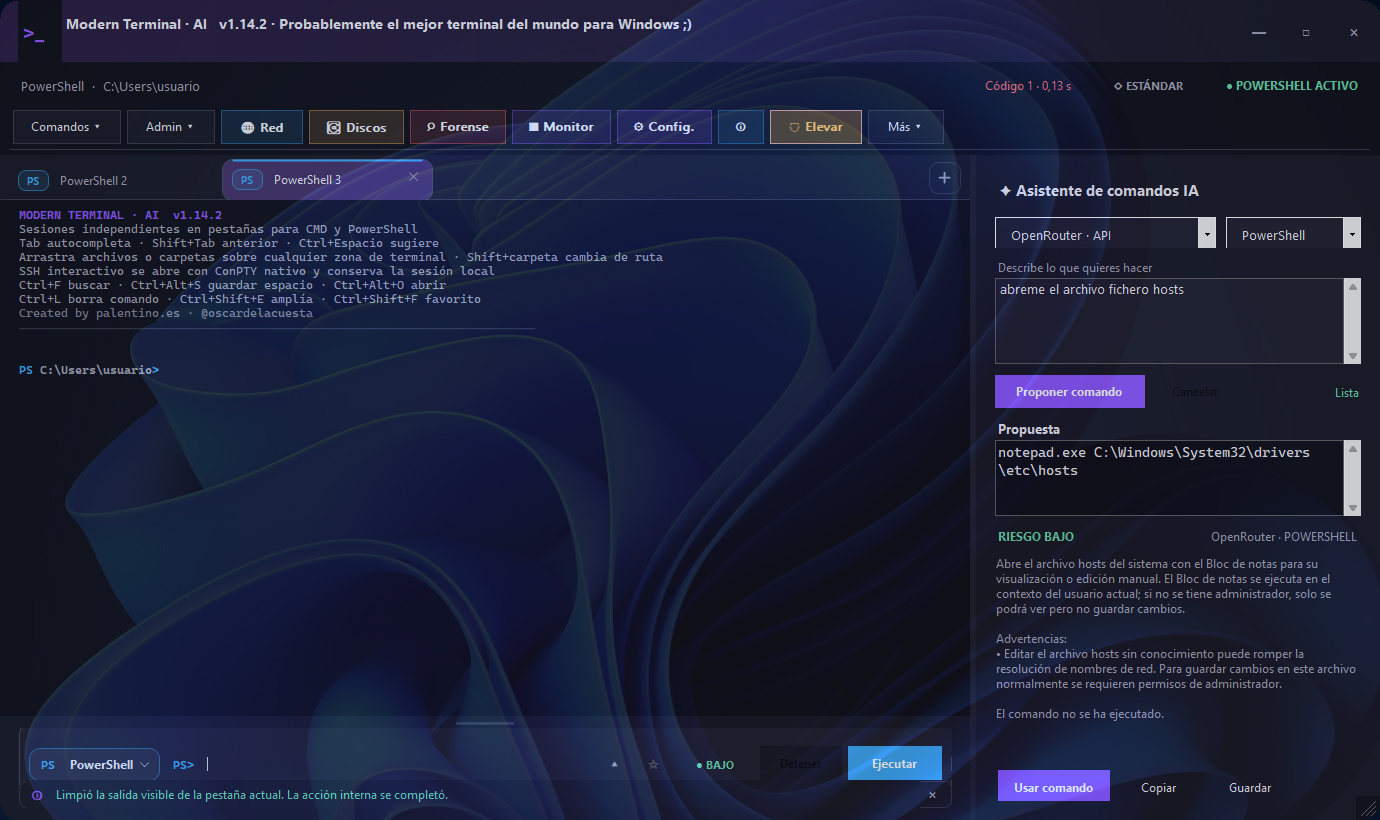This screenshot has height=820, width=1380.
Task: Mark command as favorite with star icon
Action: pos(653,764)
